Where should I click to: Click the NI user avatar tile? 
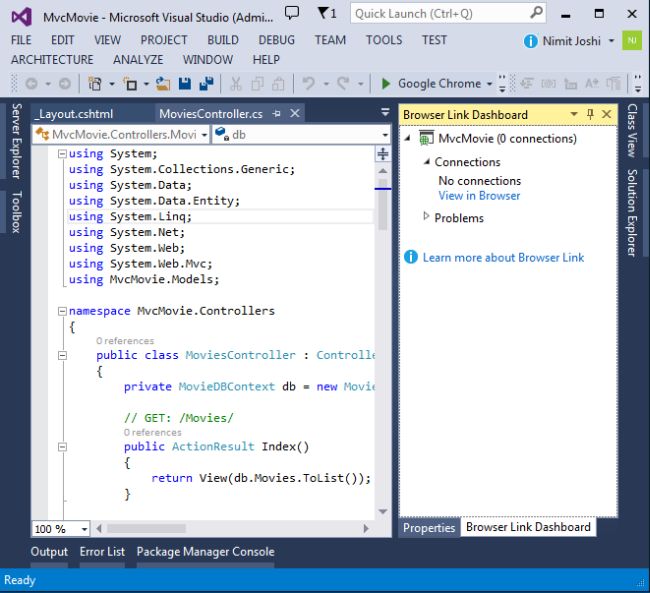[x=632, y=40]
